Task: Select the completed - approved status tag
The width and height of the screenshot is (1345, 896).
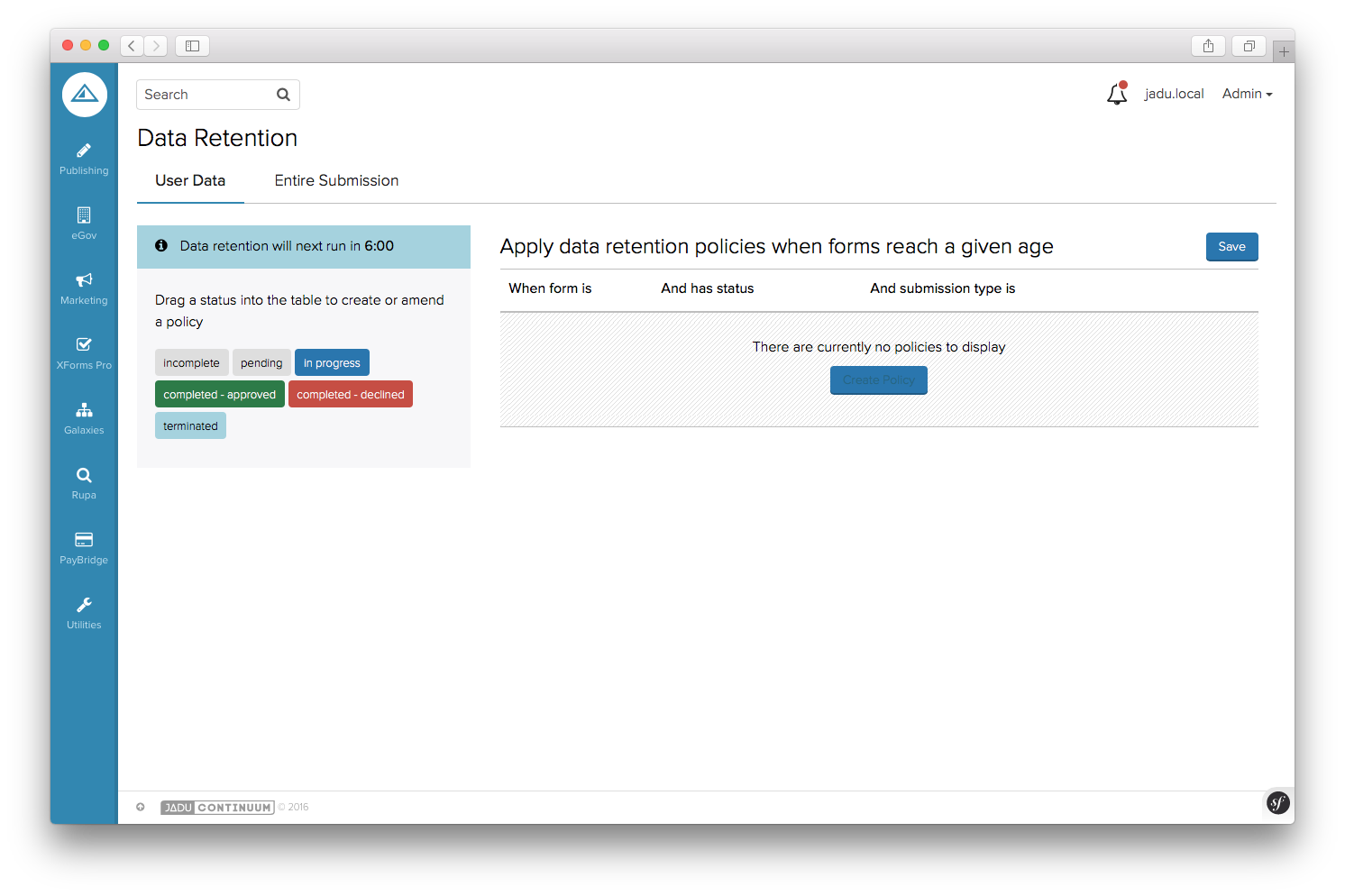Action: [220, 395]
